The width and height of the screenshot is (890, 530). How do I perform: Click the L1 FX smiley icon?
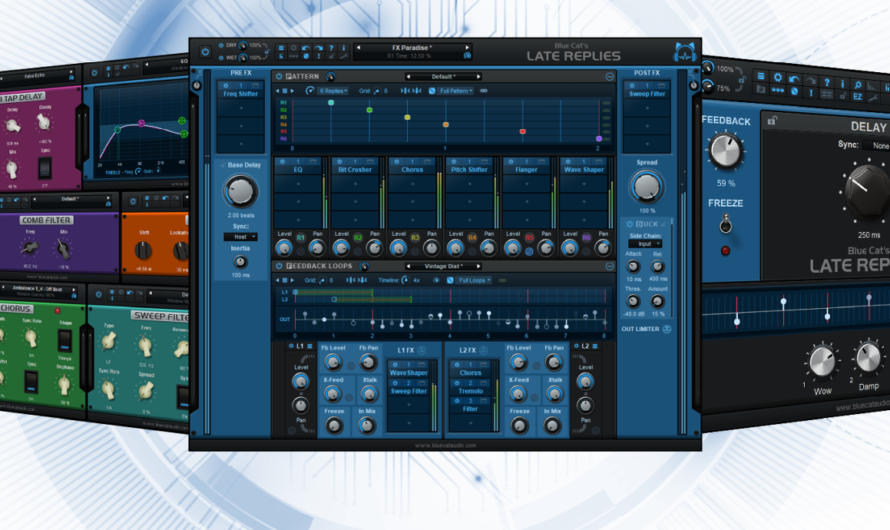coord(422,351)
